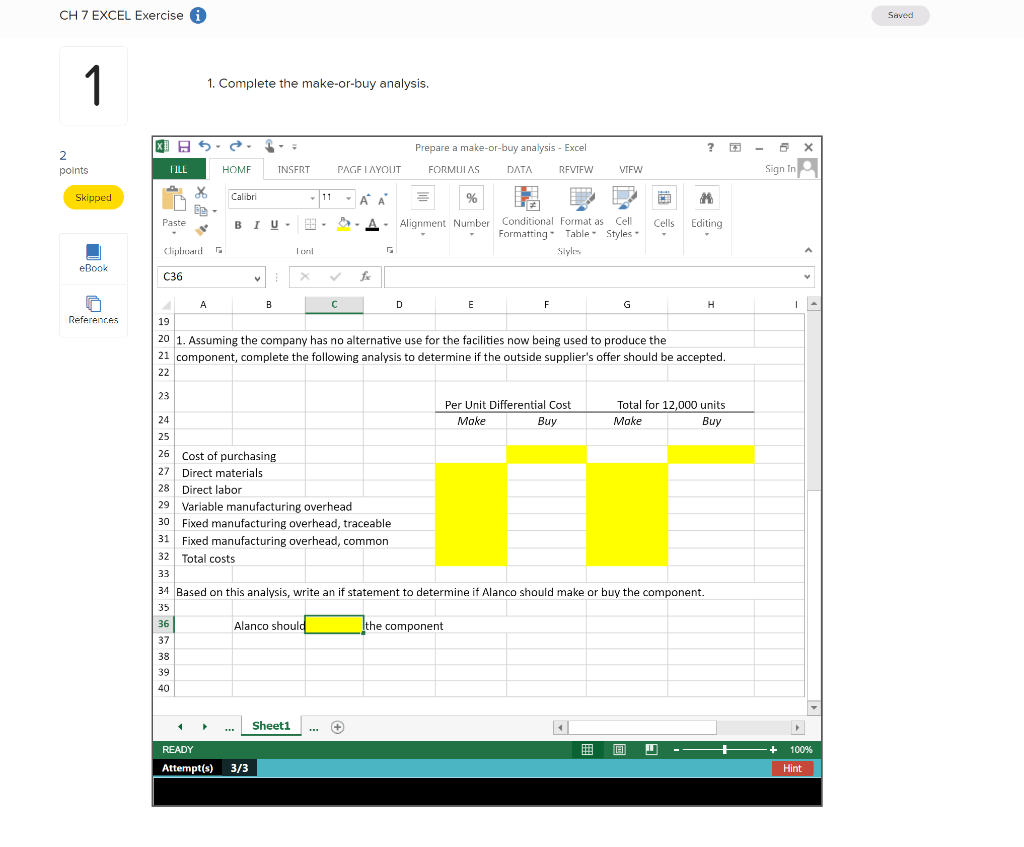Image resolution: width=1024 pixels, height=847 pixels.
Task: Select yellow cell C36 beside Alanco should
Action: pyautogui.click(x=334, y=625)
